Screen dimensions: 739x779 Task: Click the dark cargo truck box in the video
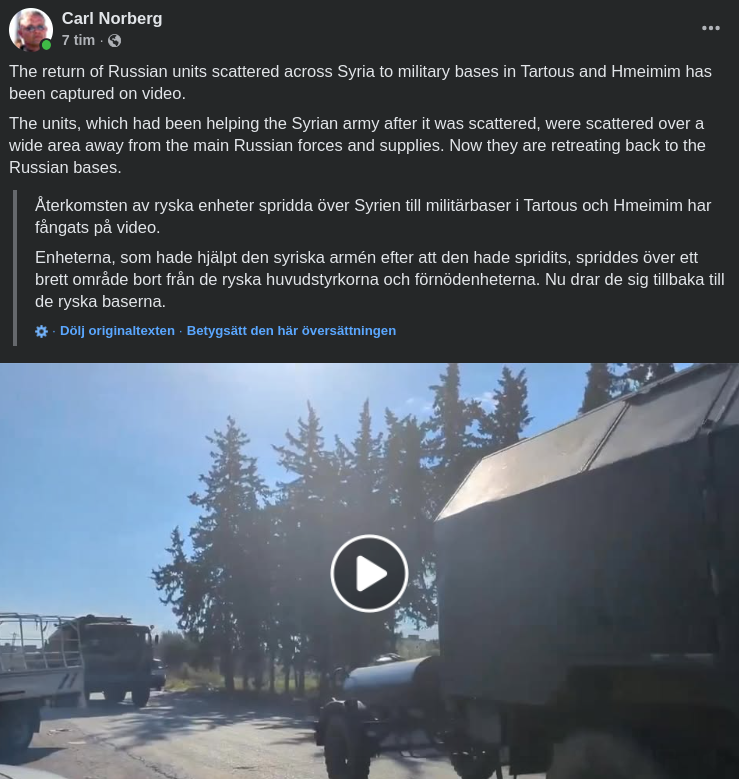point(586,571)
